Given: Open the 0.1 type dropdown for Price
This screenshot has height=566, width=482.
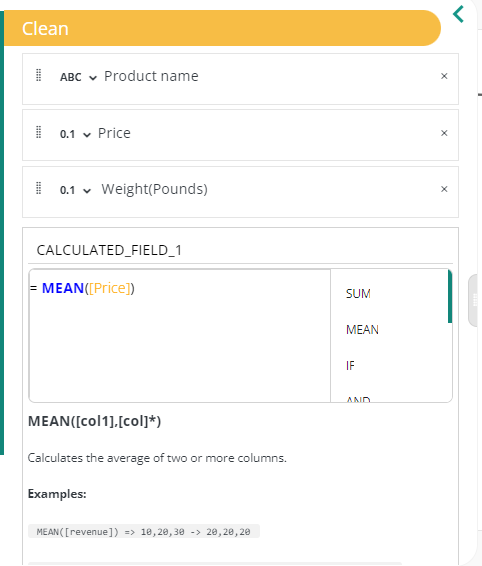Looking at the screenshot, I should [75, 134].
